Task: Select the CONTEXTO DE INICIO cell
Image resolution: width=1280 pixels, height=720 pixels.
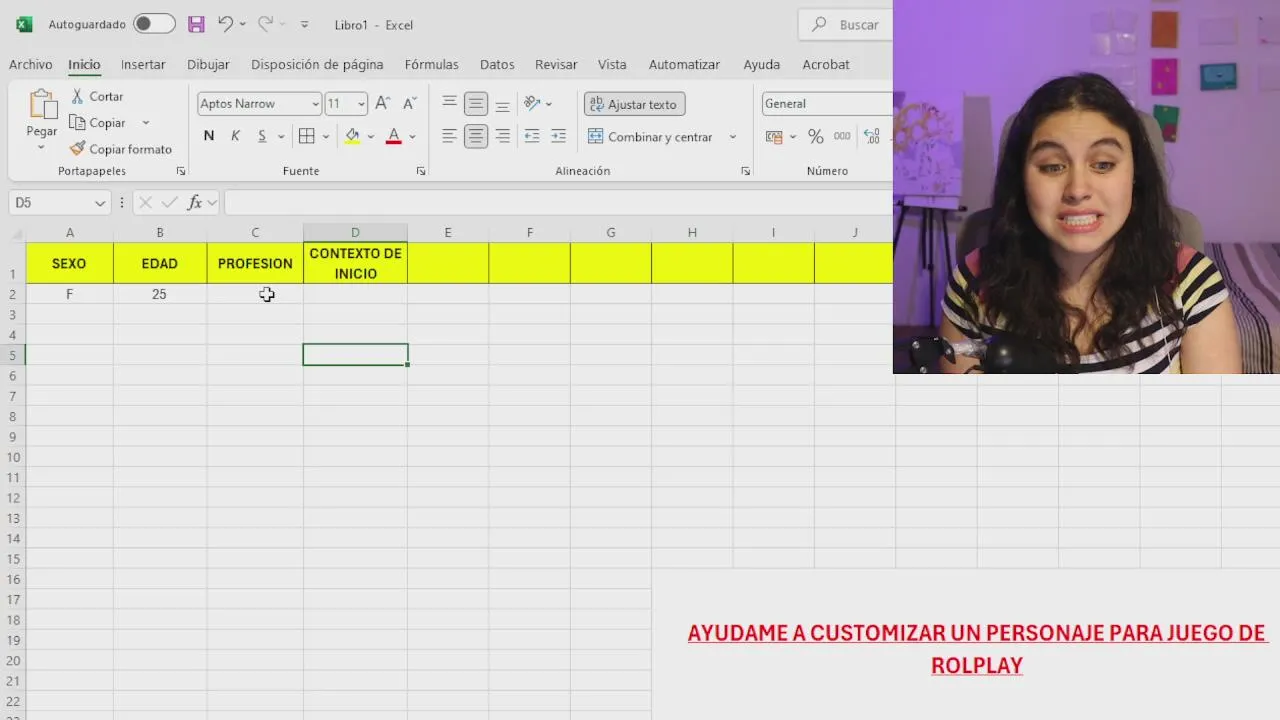Action: pyautogui.click(x=355, y=264)
